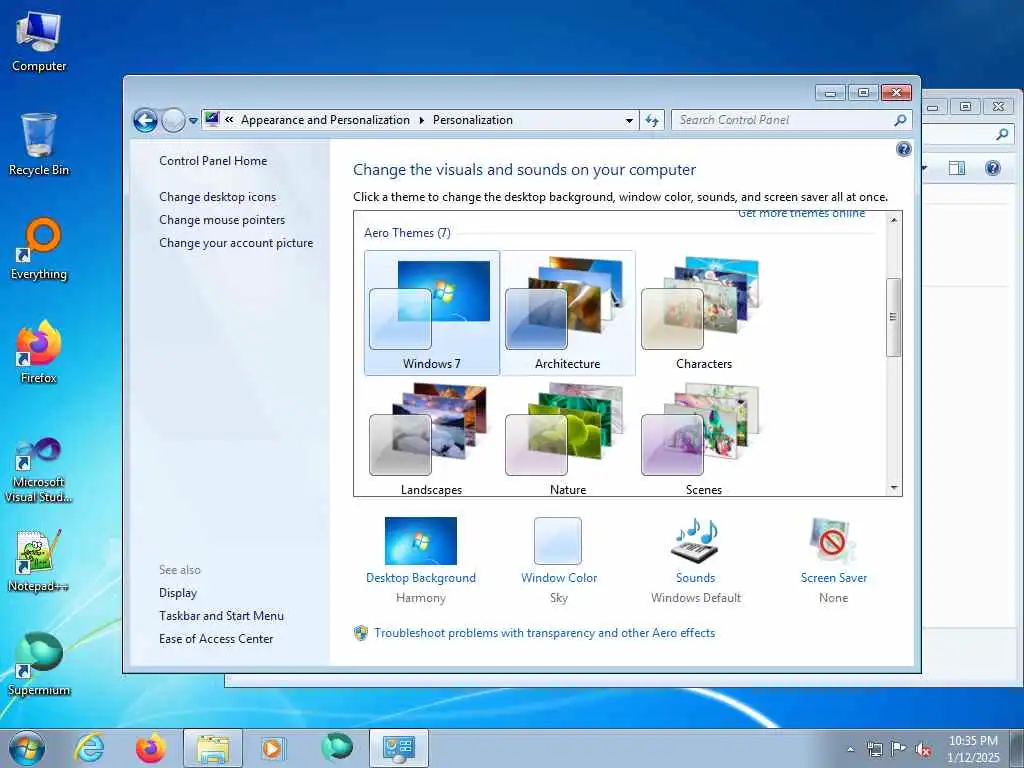Click Appearance and Personalization breadcrumb
Image resolution: width=1024 pixels, height=768 pixels.
(325, 120)
